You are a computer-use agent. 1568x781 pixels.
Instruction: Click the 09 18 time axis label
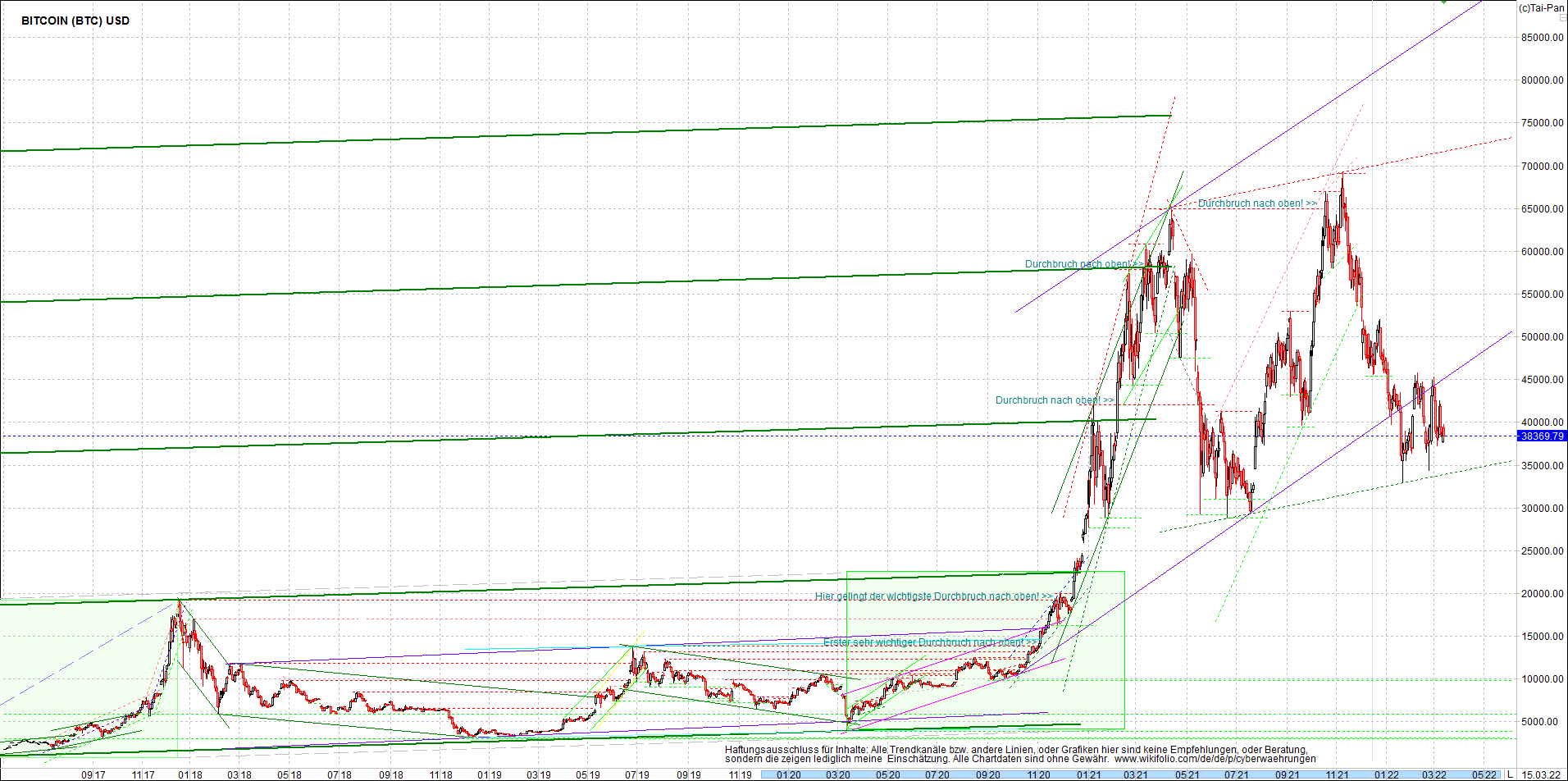tap(391, 774)
